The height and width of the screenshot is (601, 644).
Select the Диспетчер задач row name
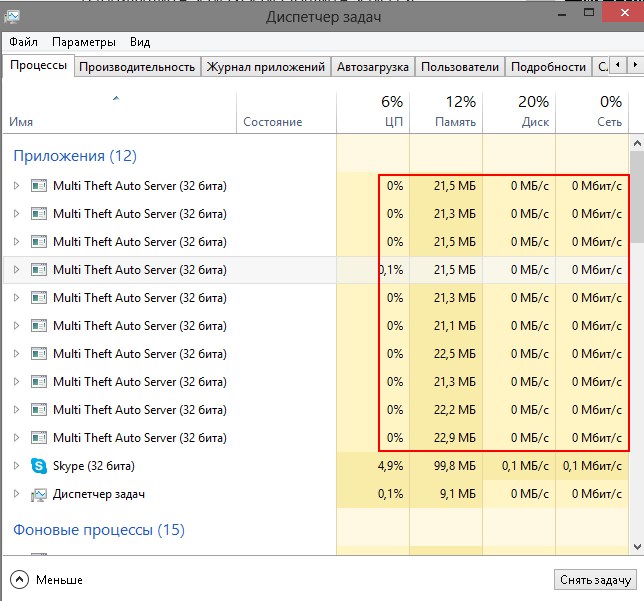point(99,494)
